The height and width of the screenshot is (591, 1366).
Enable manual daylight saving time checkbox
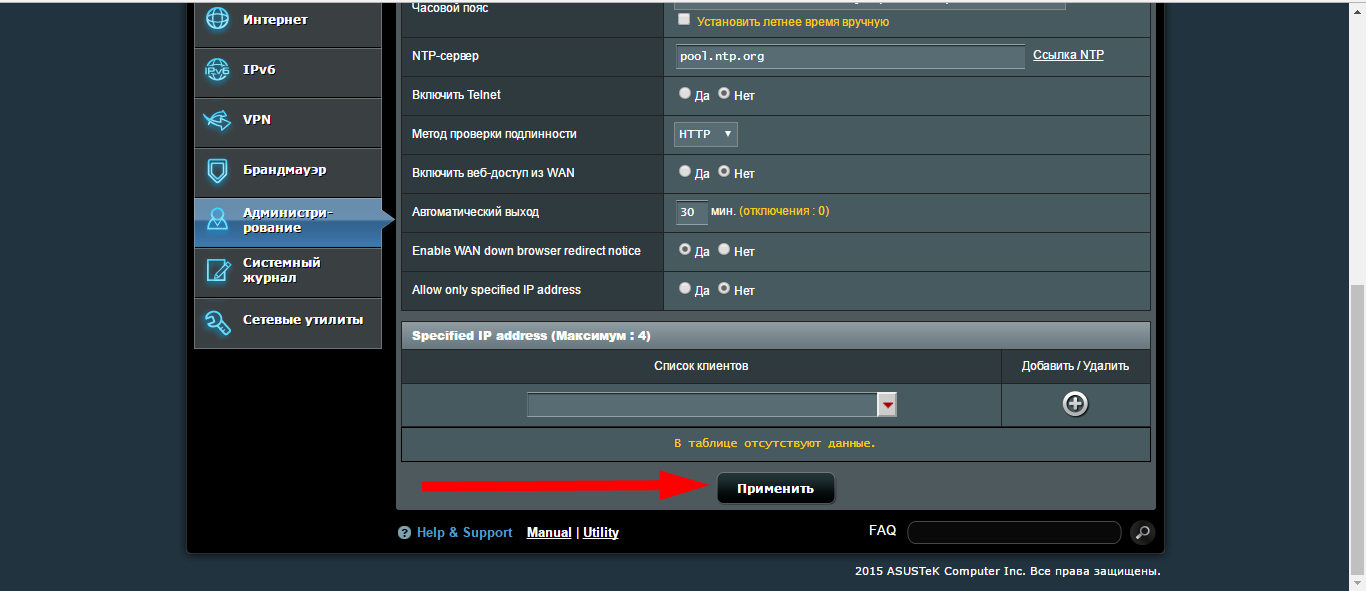click(x=684, y=20)
